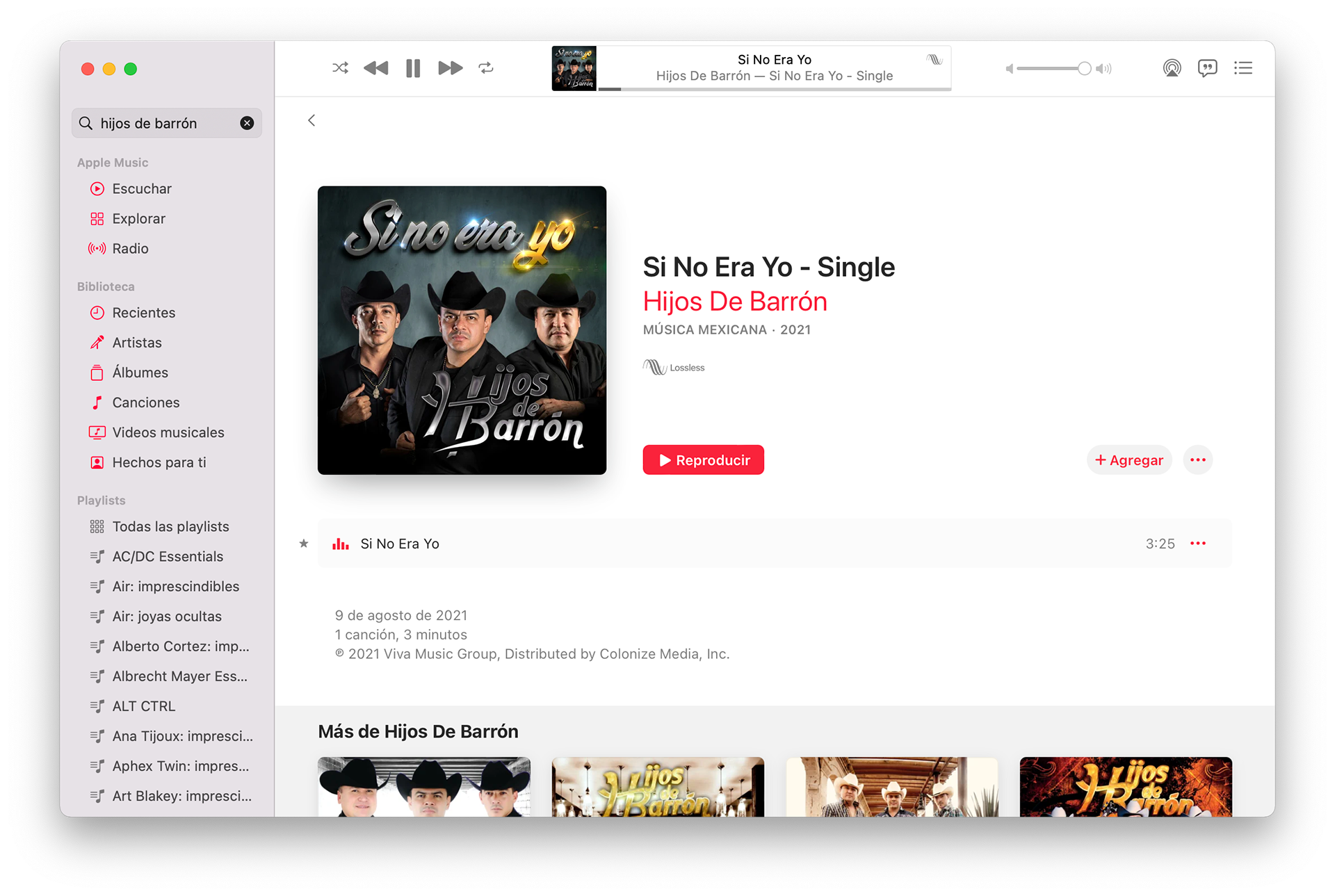Image resolution: width=1335 pixels, height=896 pixels.
Task: Toggle repeat mode
Action: (x=486, y=68)
